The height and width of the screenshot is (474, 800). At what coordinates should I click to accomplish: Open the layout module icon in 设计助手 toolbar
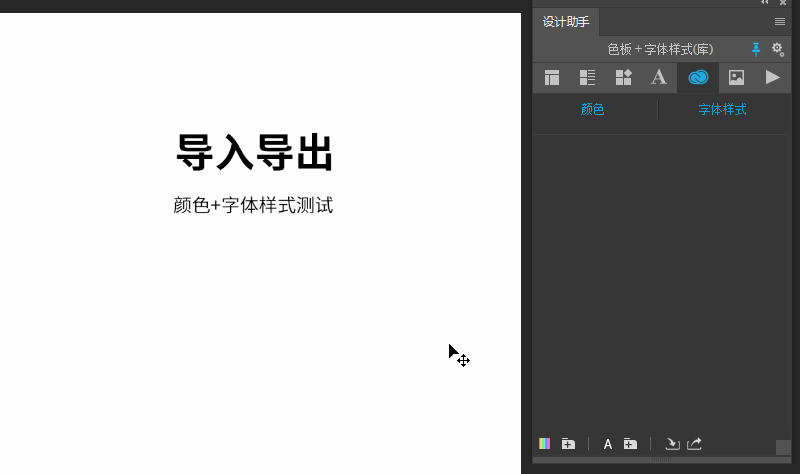[x=552, y=78]
